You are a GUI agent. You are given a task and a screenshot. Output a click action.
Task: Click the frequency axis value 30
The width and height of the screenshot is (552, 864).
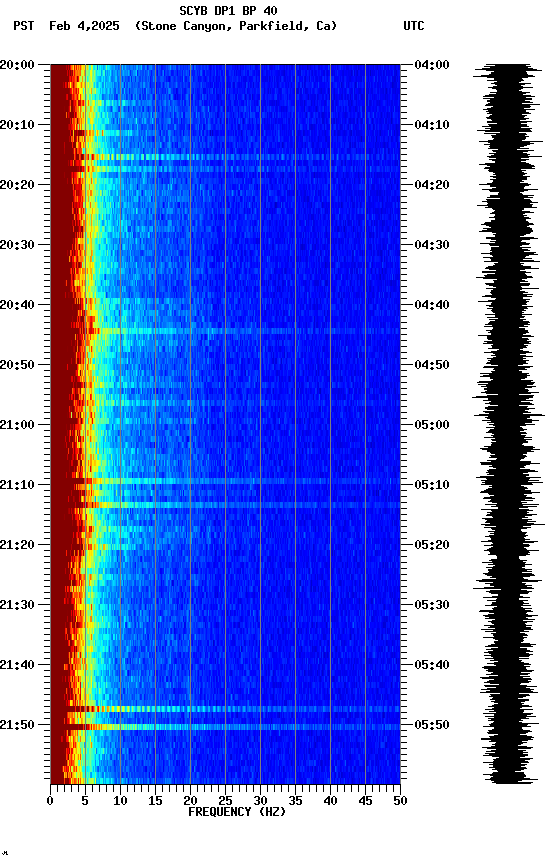(x=260, y=801)
